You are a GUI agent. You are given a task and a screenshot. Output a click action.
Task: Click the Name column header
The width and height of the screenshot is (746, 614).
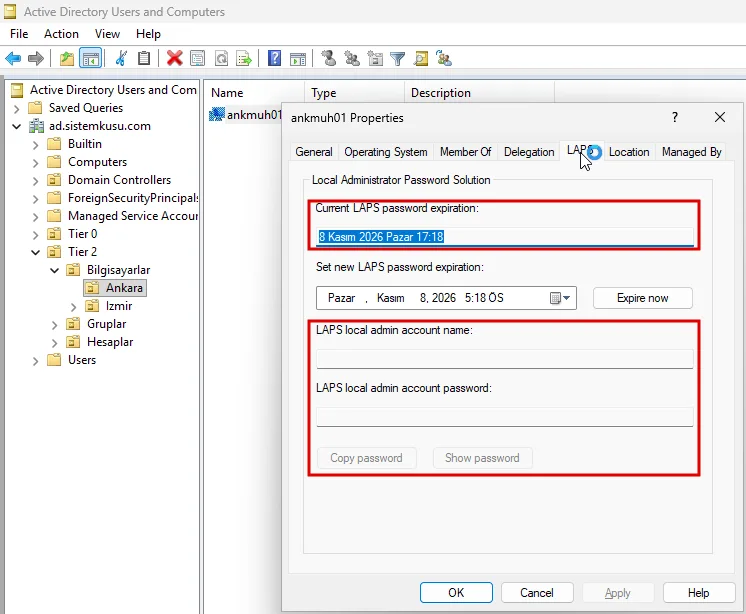(x=254, y=93)
